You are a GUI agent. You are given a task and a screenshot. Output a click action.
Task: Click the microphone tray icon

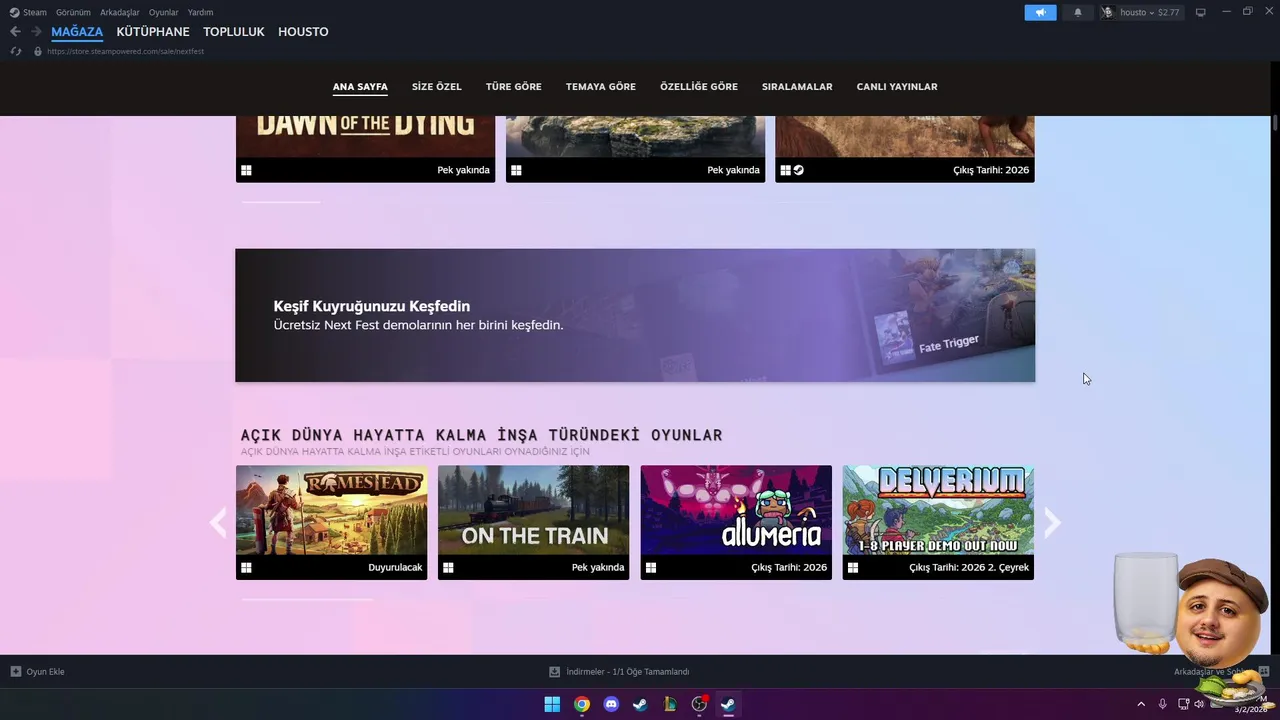pyautogui.click(x=1162, y=704)
